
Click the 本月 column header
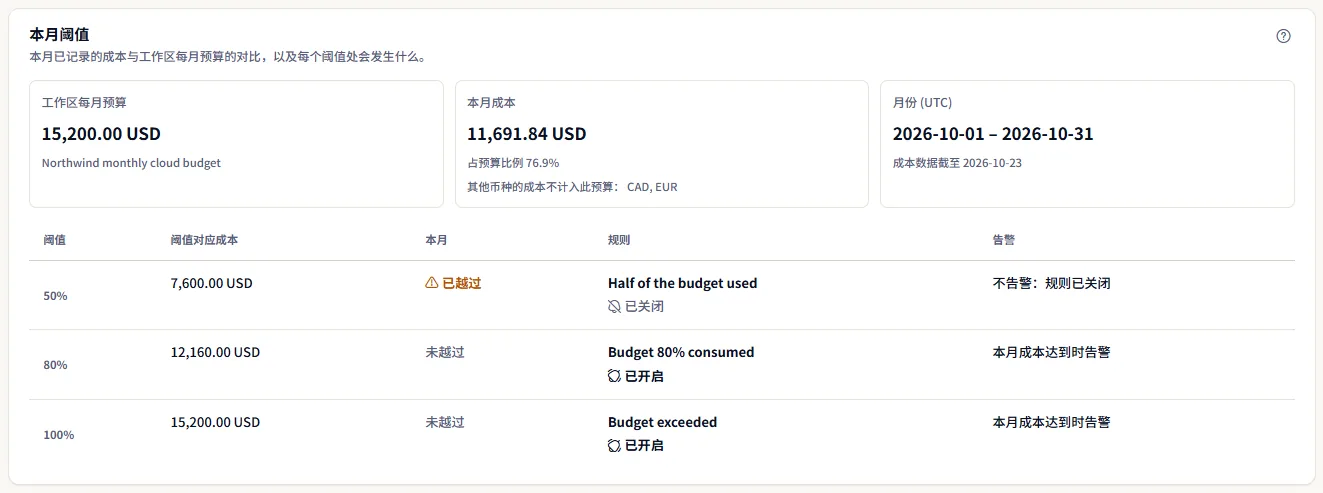pyautogui.click(x=437, y=240)
